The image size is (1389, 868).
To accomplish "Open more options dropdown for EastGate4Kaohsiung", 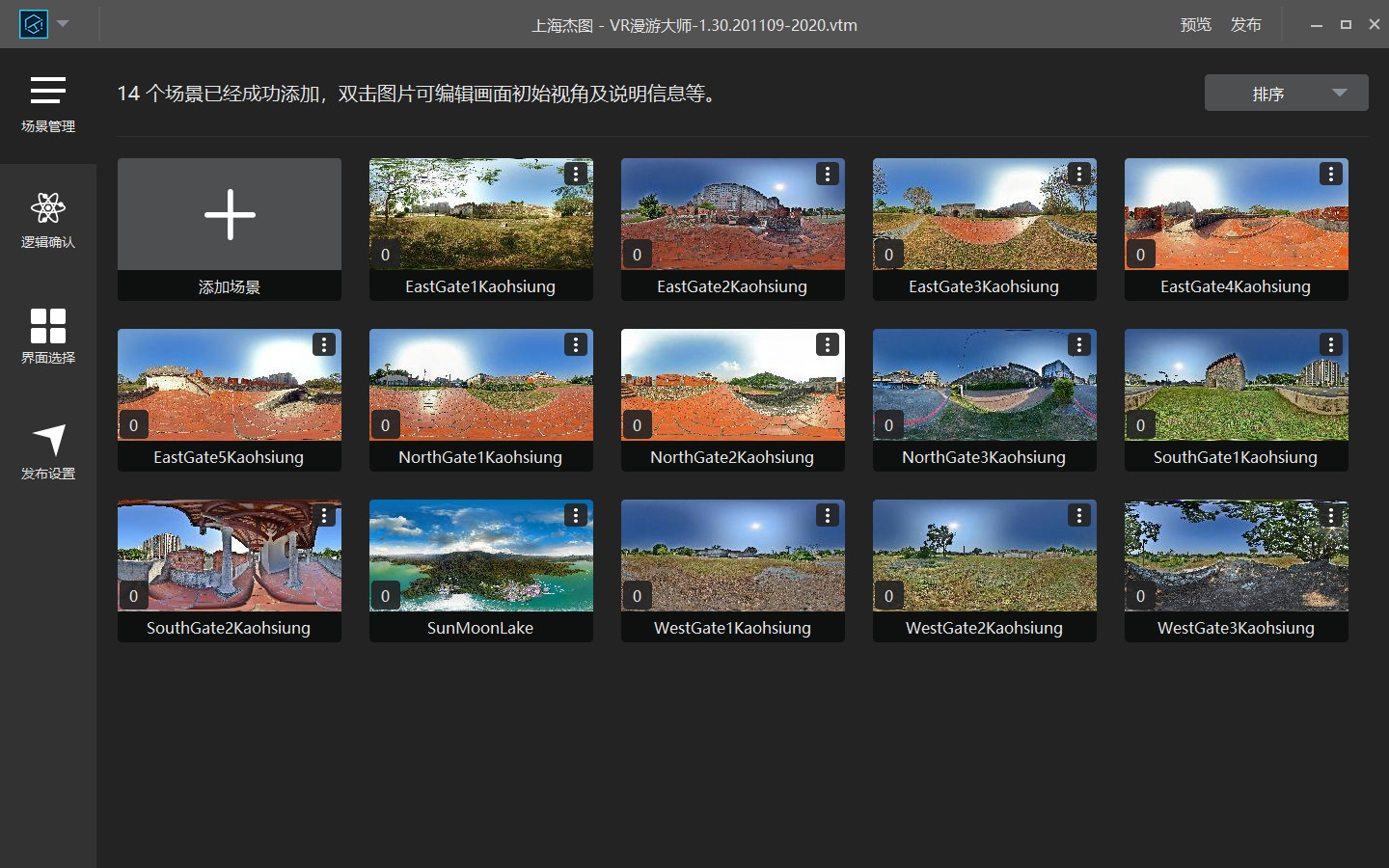I will point(1331,174).
